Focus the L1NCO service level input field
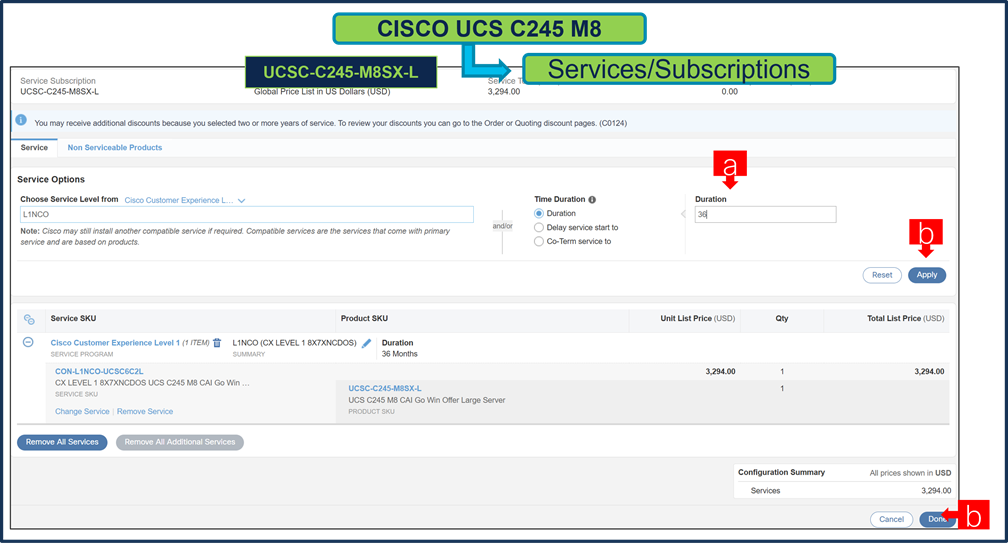Image resolution: width=1008 pixels, height=550 pixels. click(x=247, y=215)
